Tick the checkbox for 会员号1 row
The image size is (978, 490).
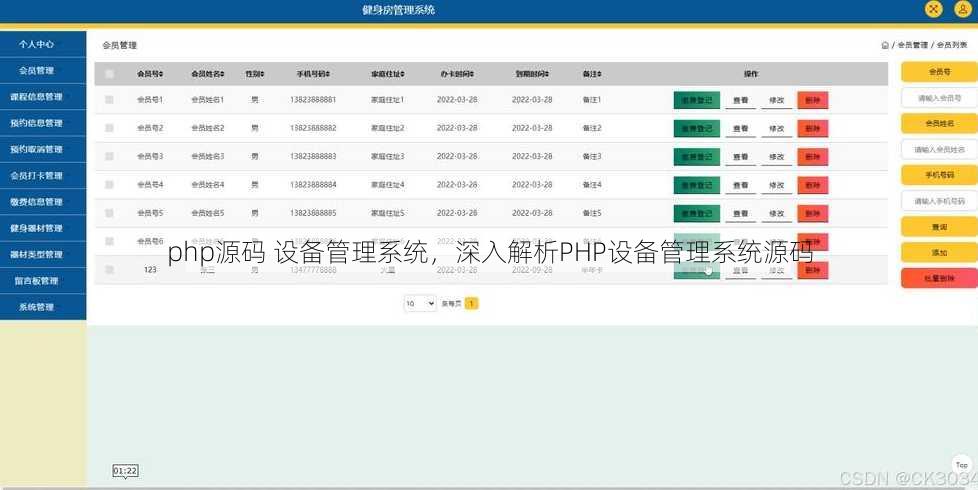[110, 100]
